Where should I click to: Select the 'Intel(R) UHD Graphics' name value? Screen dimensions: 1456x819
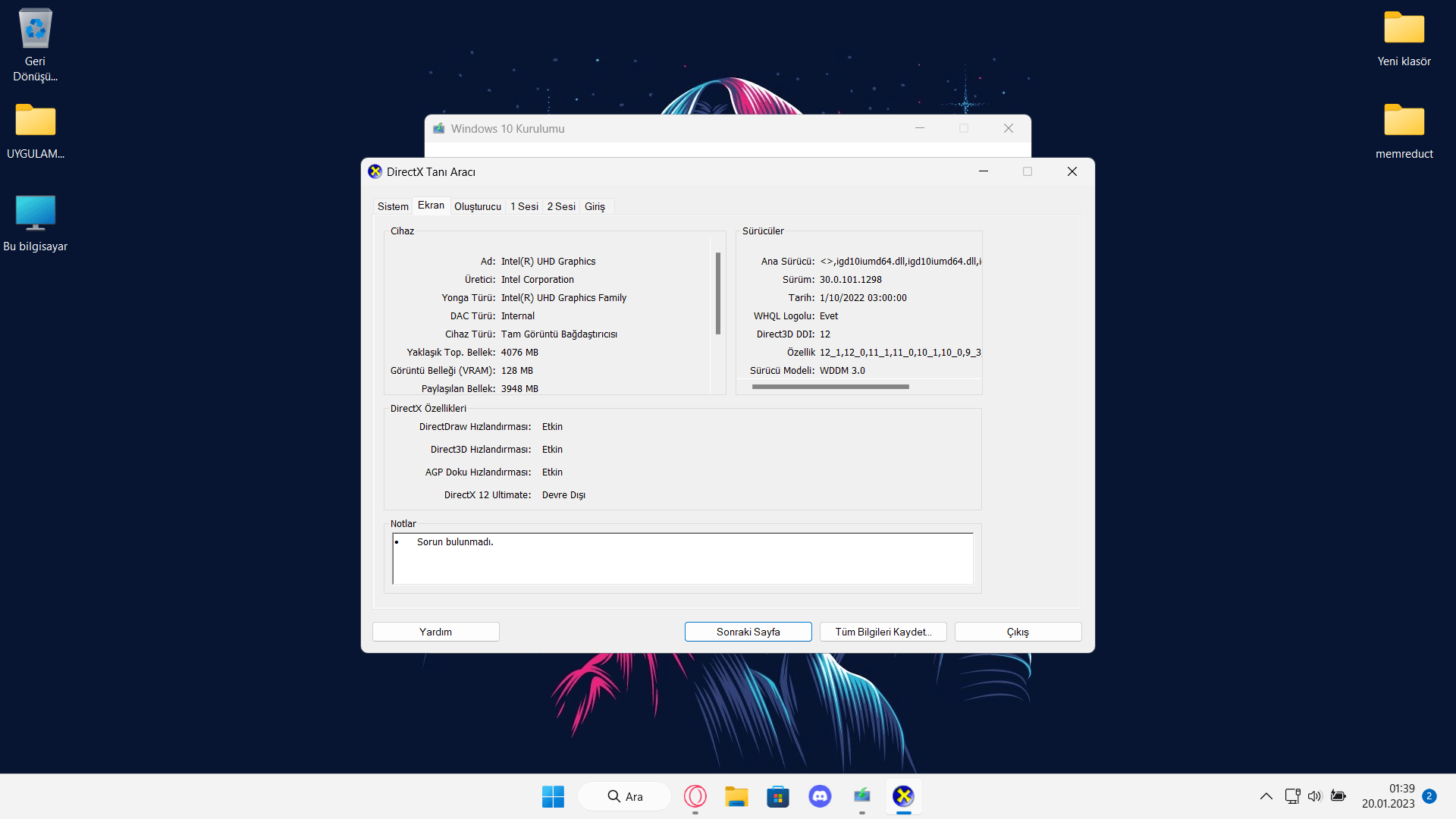tap(548, 262)
